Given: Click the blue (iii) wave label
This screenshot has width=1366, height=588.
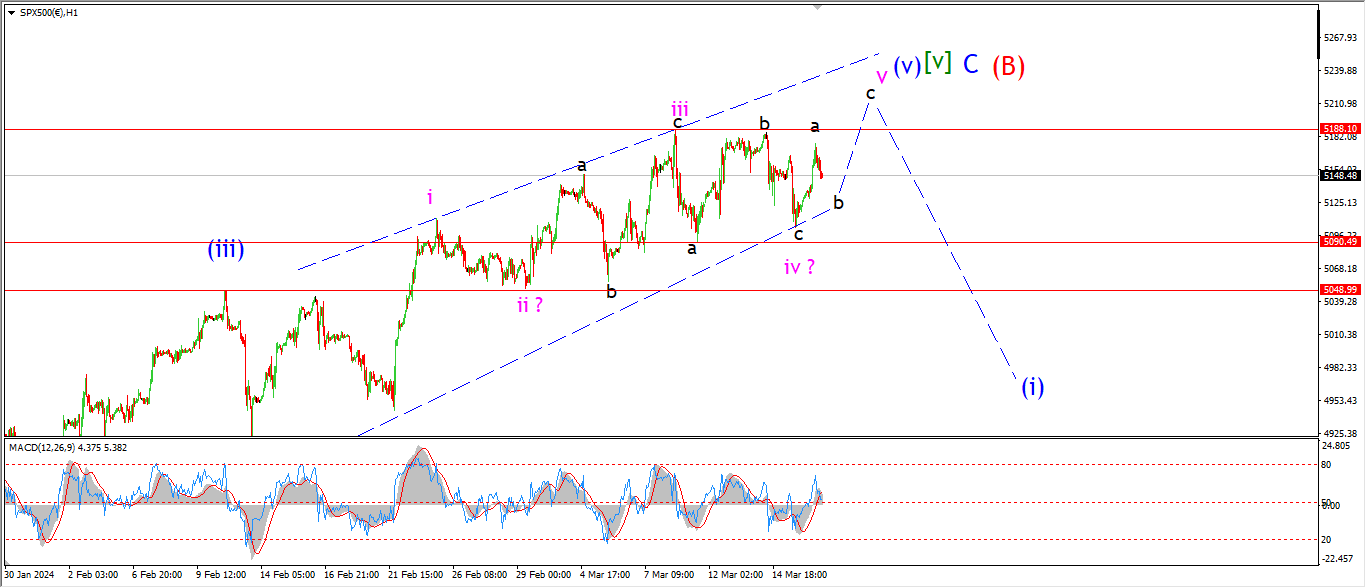Looking at the screenshot, I should click(226, 250).
